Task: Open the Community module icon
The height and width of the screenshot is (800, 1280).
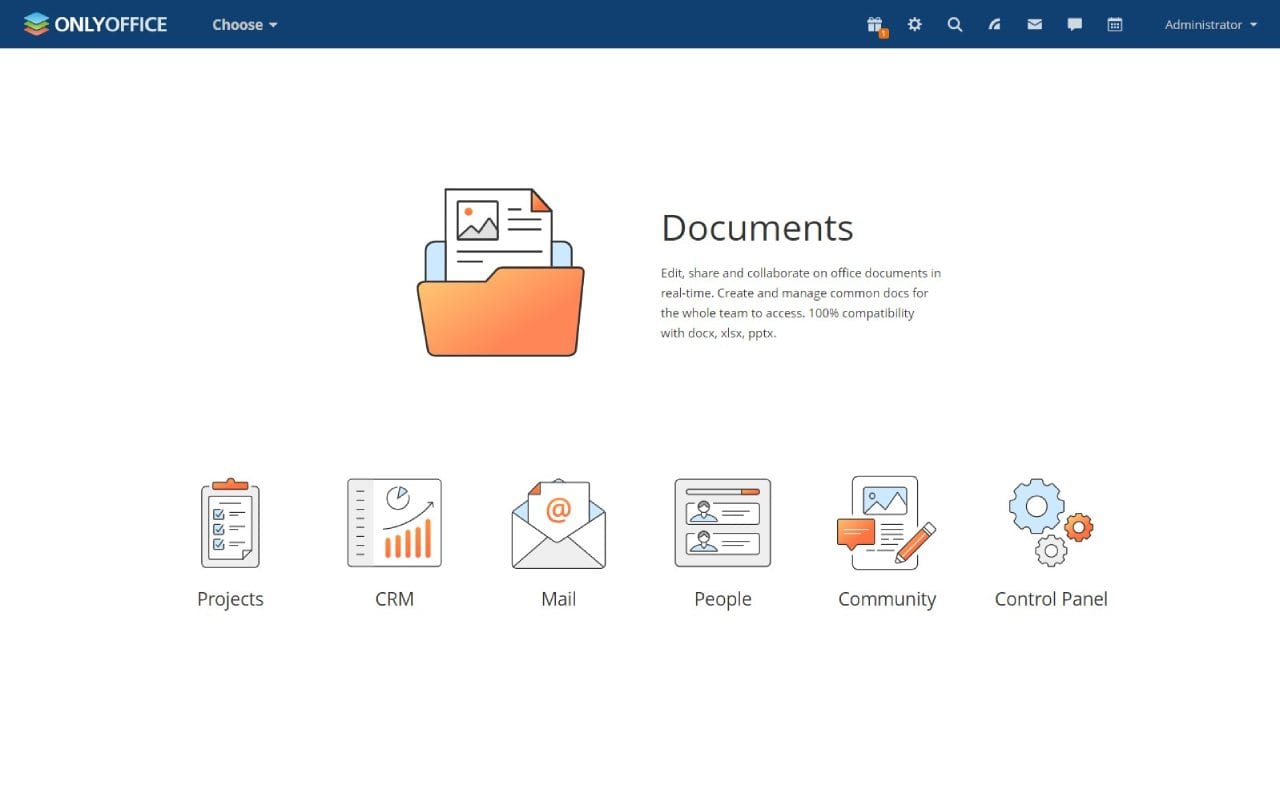Action: click(x=886, y=521)
